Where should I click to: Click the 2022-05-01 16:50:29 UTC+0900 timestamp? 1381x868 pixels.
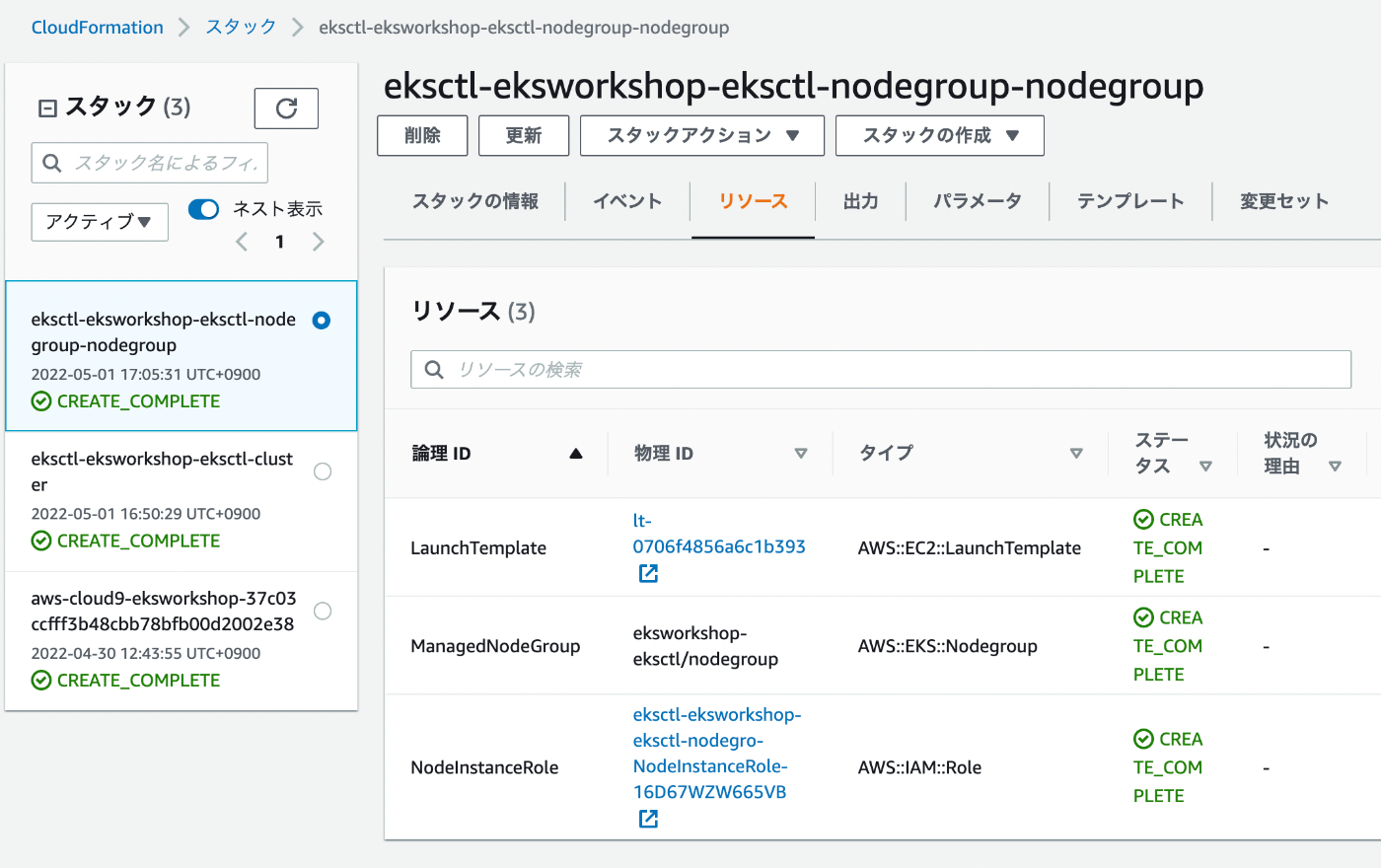(146, 514)
